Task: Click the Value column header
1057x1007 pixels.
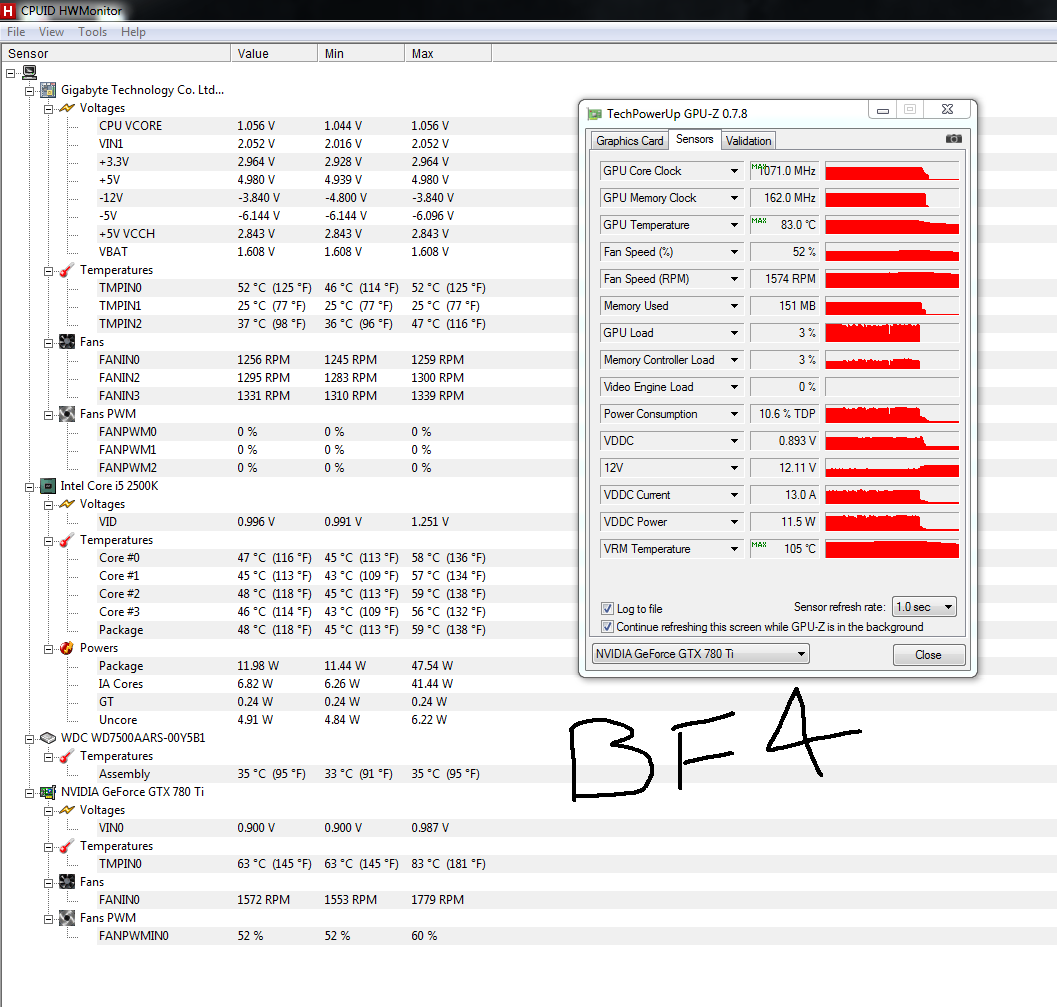Action: tap(274, 53)
